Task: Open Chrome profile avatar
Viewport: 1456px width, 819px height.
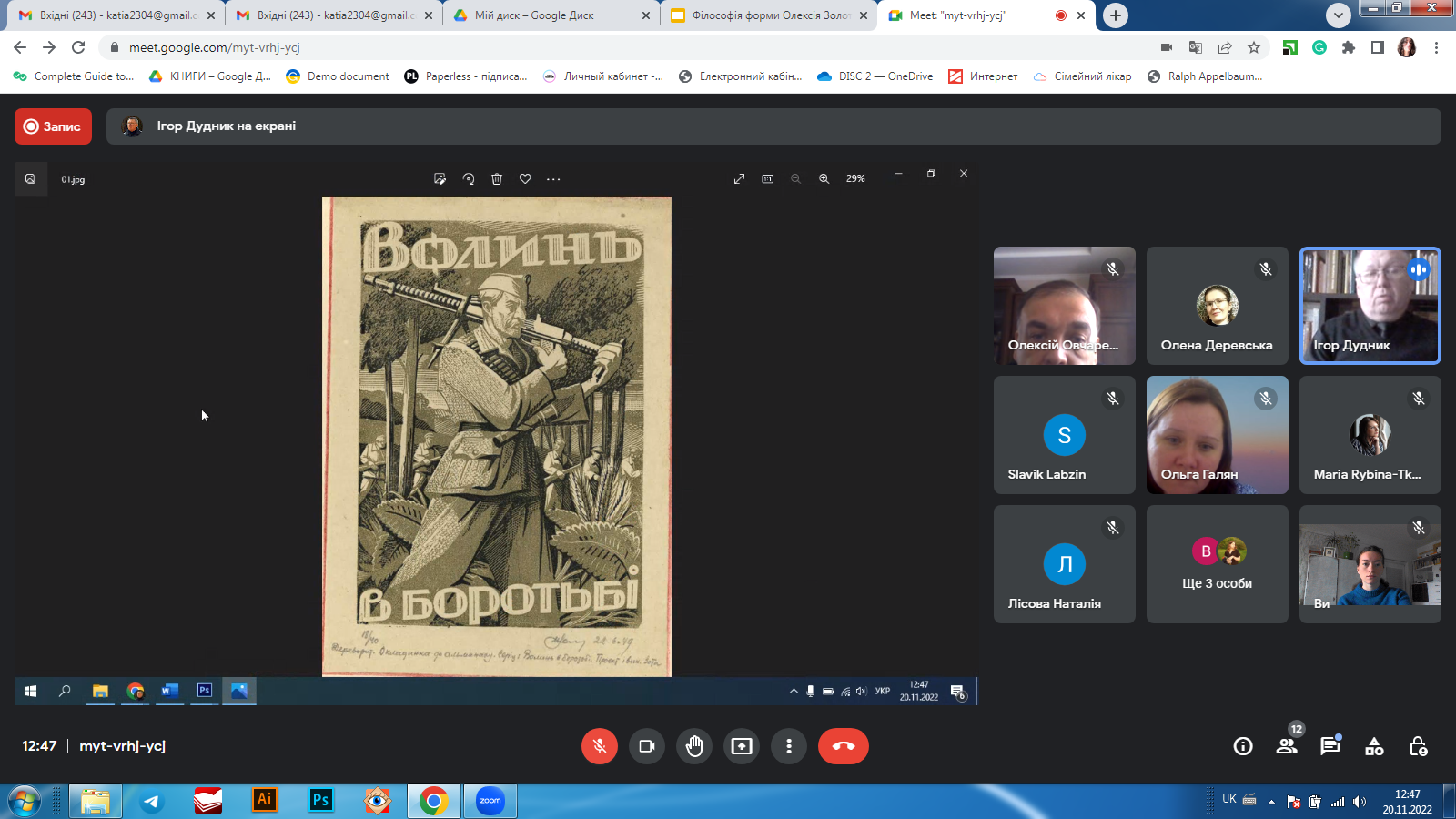Action: pyautogui.click(x=1407, y=47)
